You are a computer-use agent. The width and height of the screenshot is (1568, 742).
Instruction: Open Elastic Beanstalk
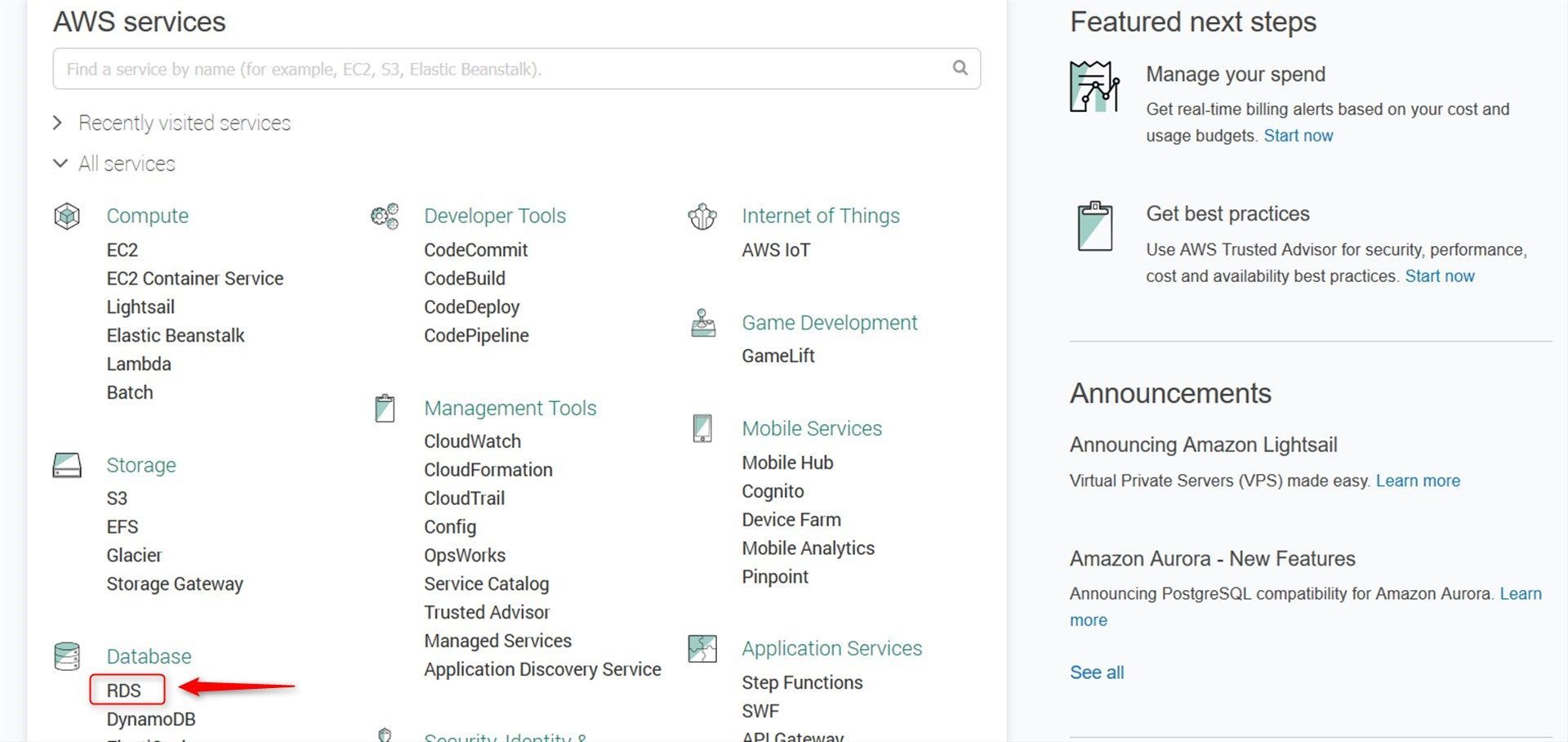coord(176,336)
